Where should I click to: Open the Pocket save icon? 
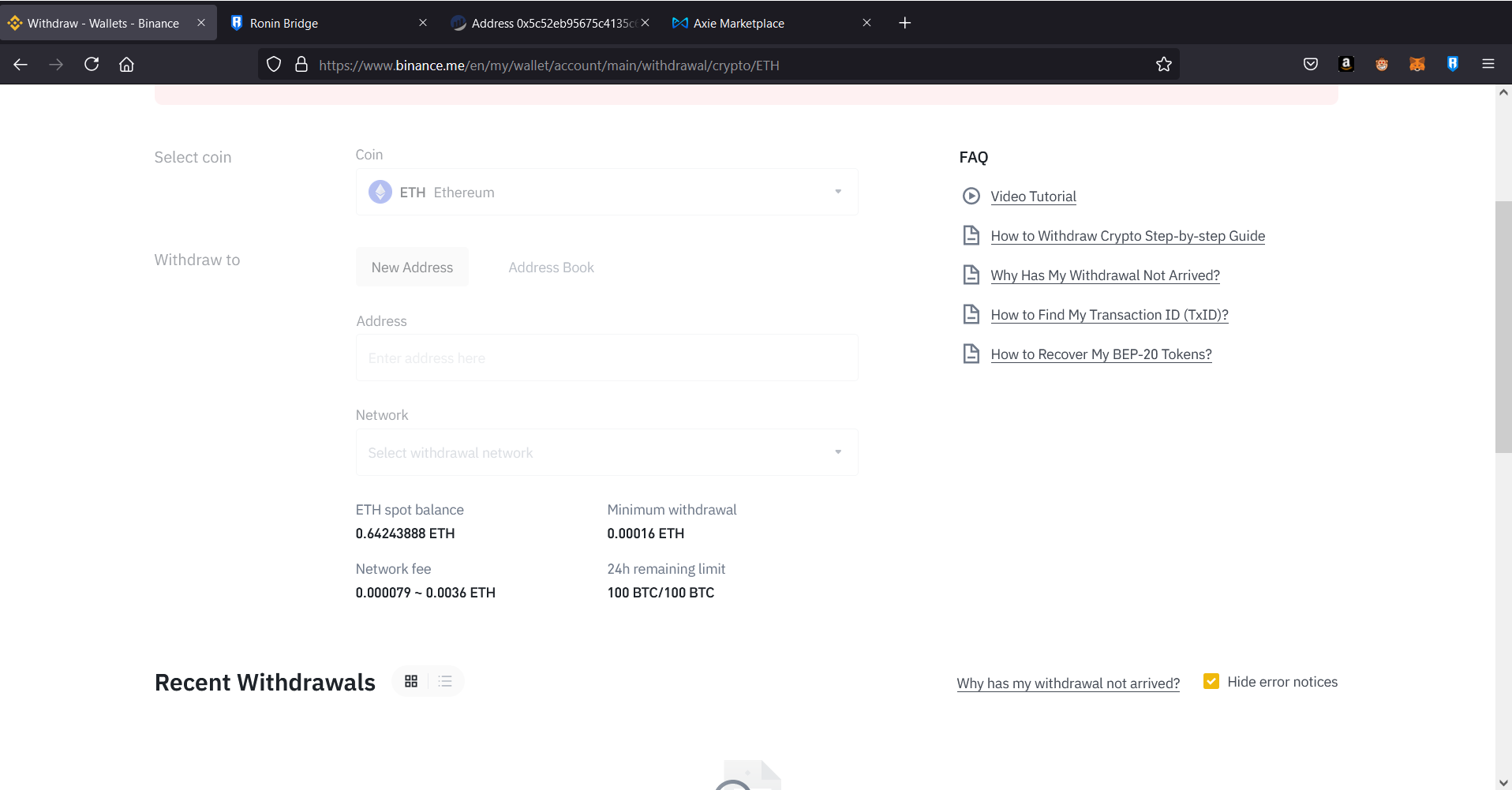(x=1311, y=65)
